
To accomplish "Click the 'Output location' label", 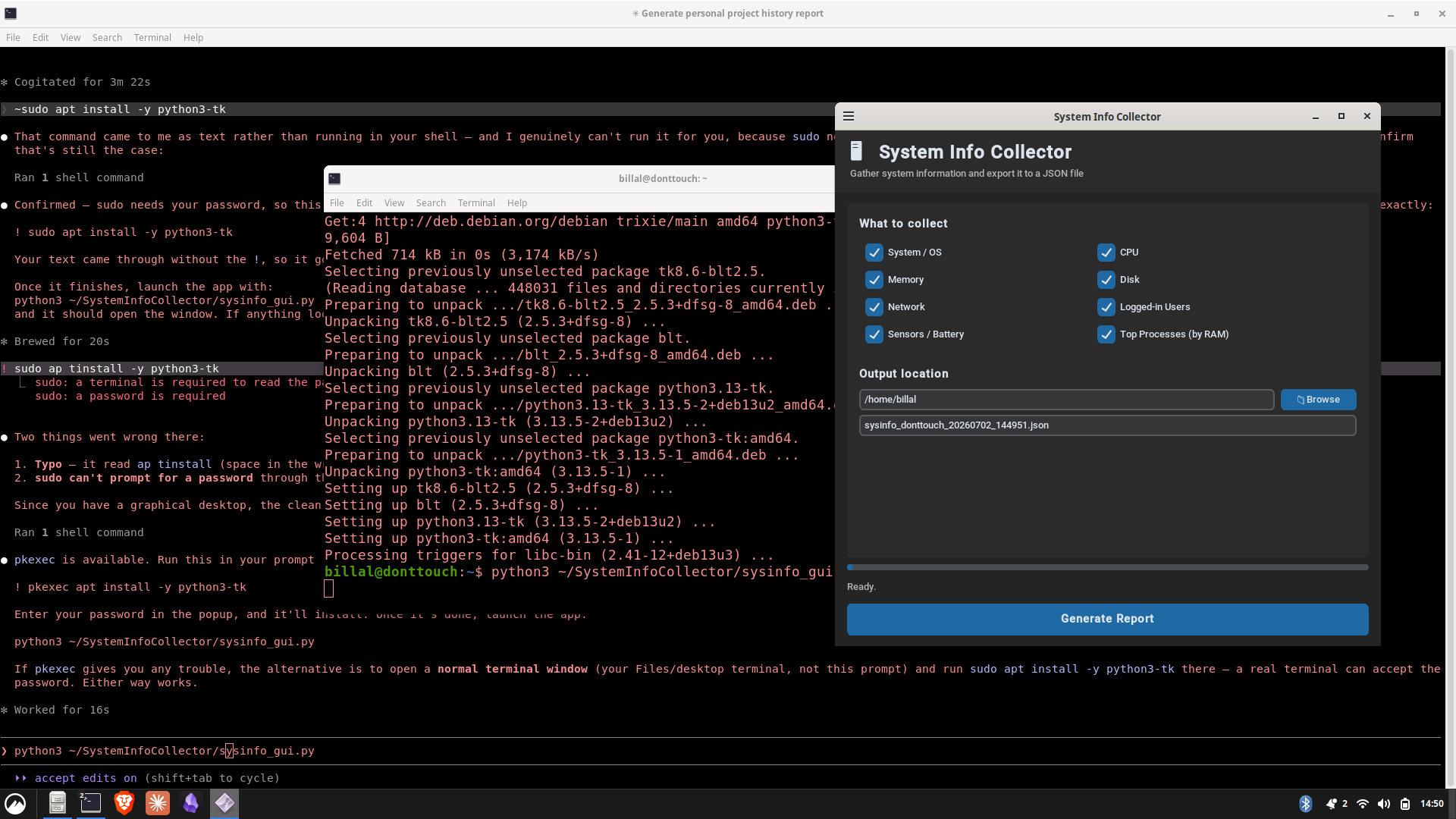I will 903,374.
